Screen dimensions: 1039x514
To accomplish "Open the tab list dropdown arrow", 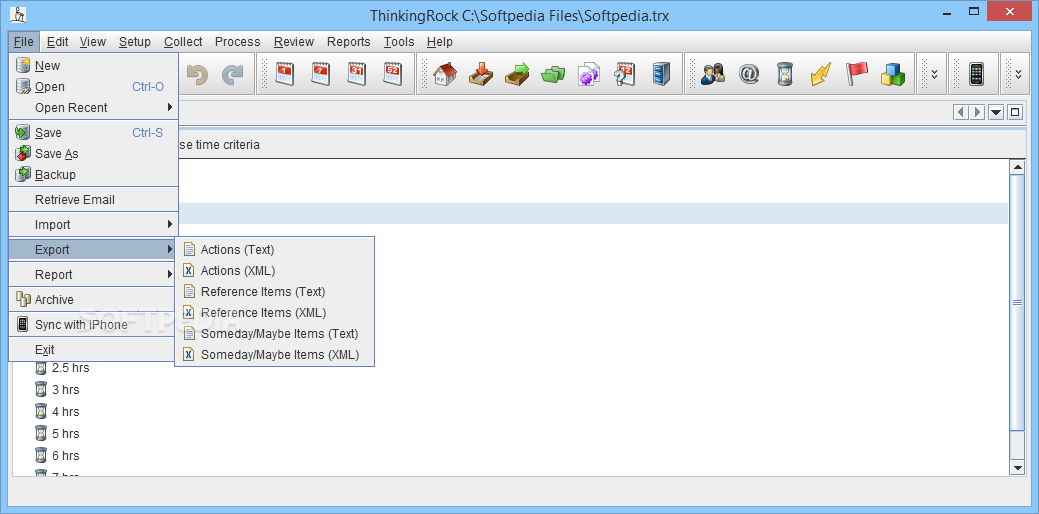I will [x=996, y=113].
